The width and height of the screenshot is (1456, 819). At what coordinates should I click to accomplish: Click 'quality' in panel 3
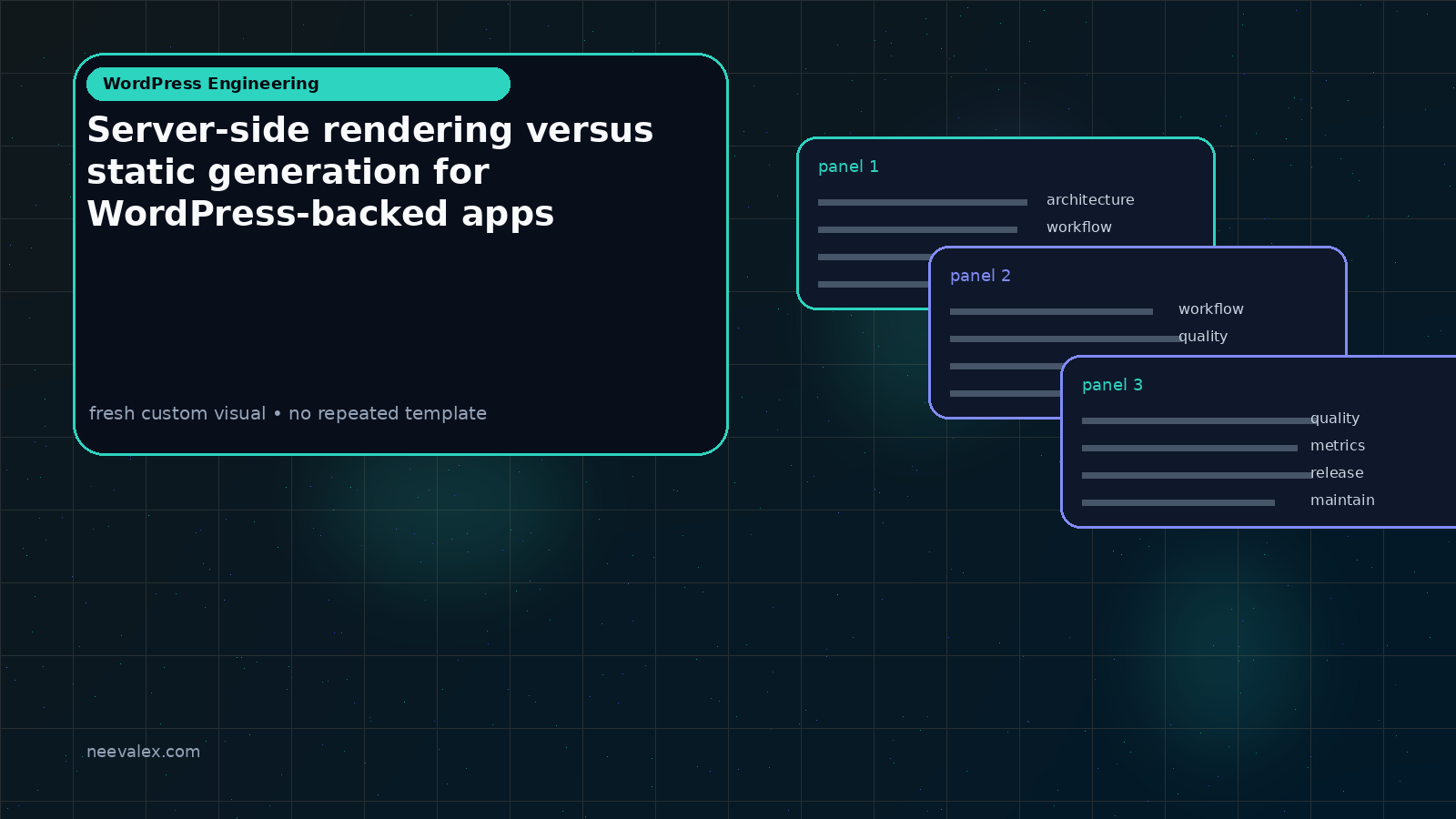1335,419
